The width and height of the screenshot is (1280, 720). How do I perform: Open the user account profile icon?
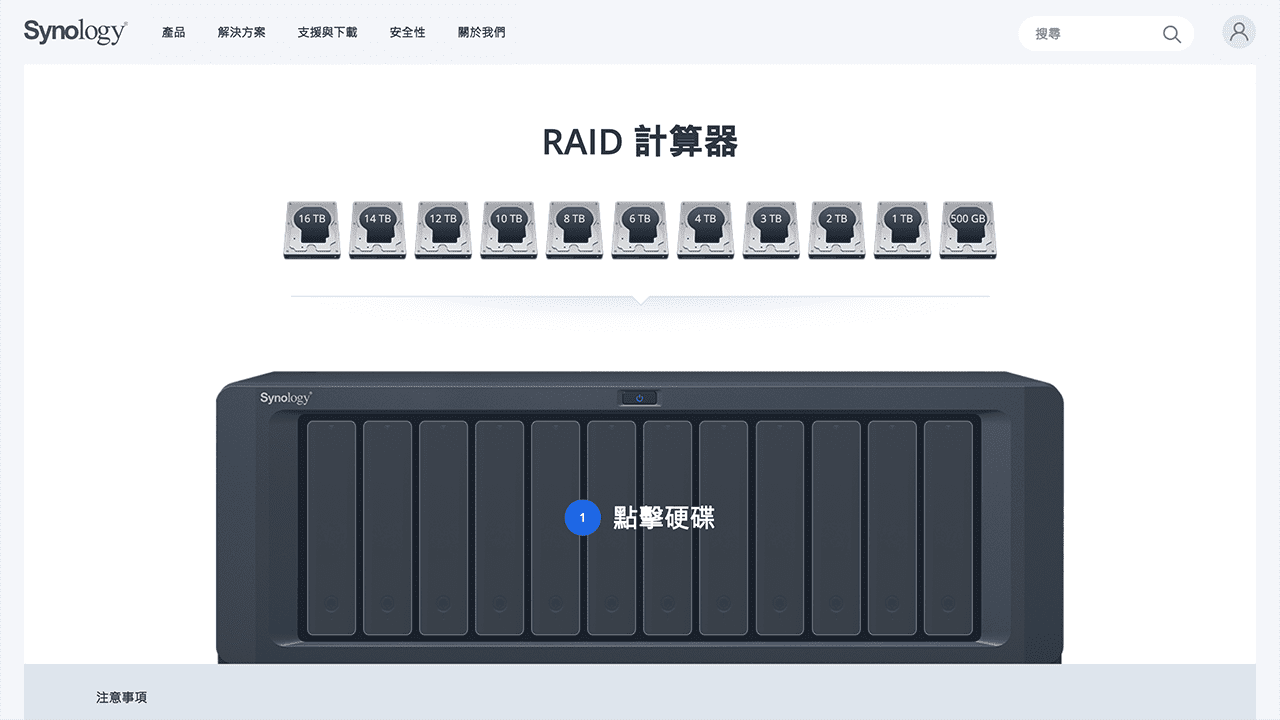tap(1238, 31)
